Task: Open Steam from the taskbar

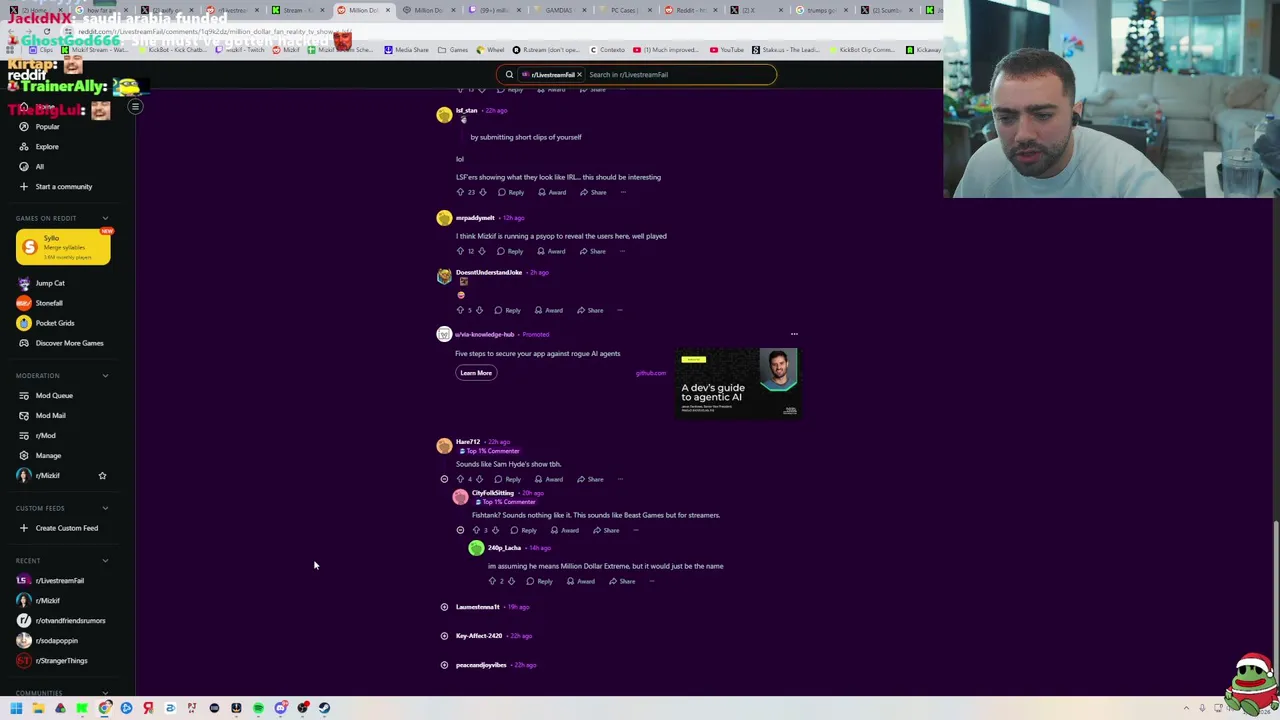Action: click(324, 708)
